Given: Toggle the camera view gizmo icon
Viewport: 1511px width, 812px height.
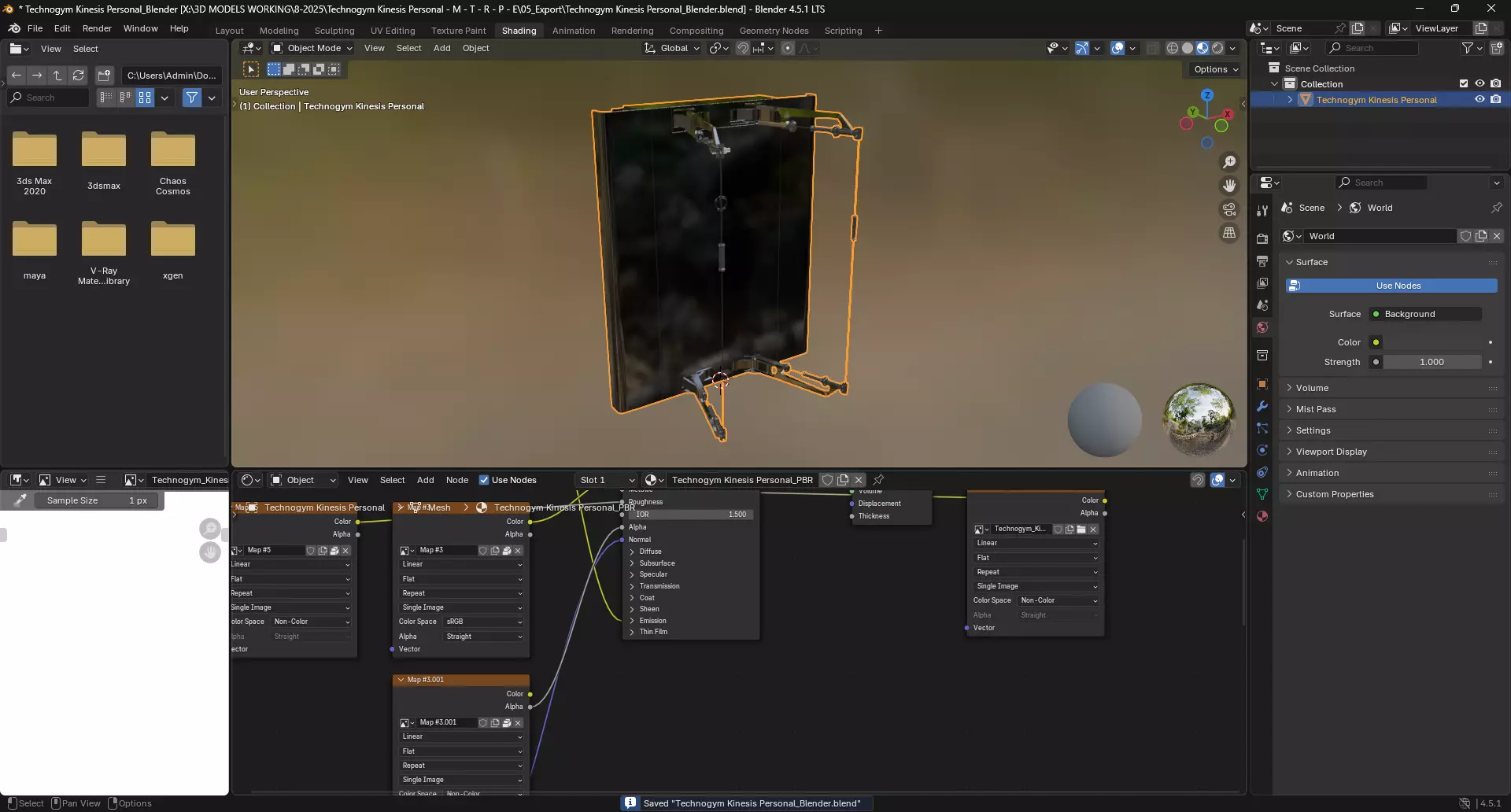Looking at the screenshot, I should 1229,209.
